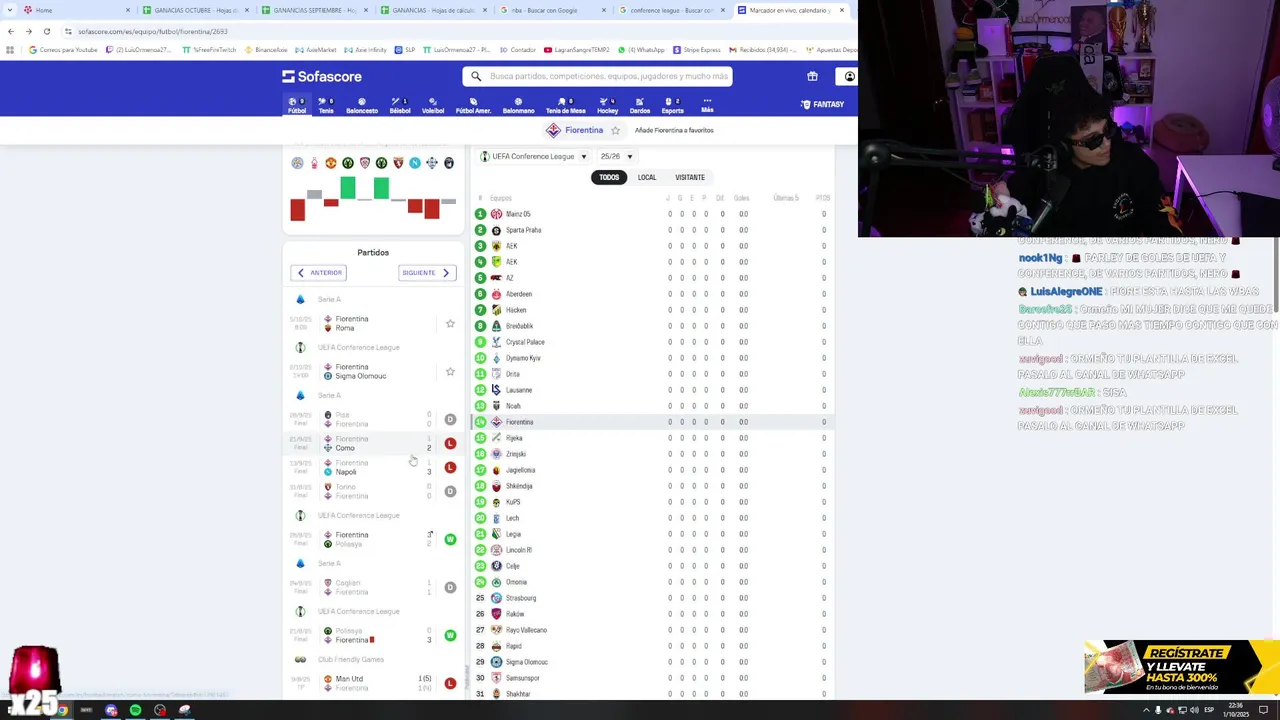The height and width of the screenshot is (720, 1280).
Task: Select the Fútbol sport icon
Action: tap(297, 105)
